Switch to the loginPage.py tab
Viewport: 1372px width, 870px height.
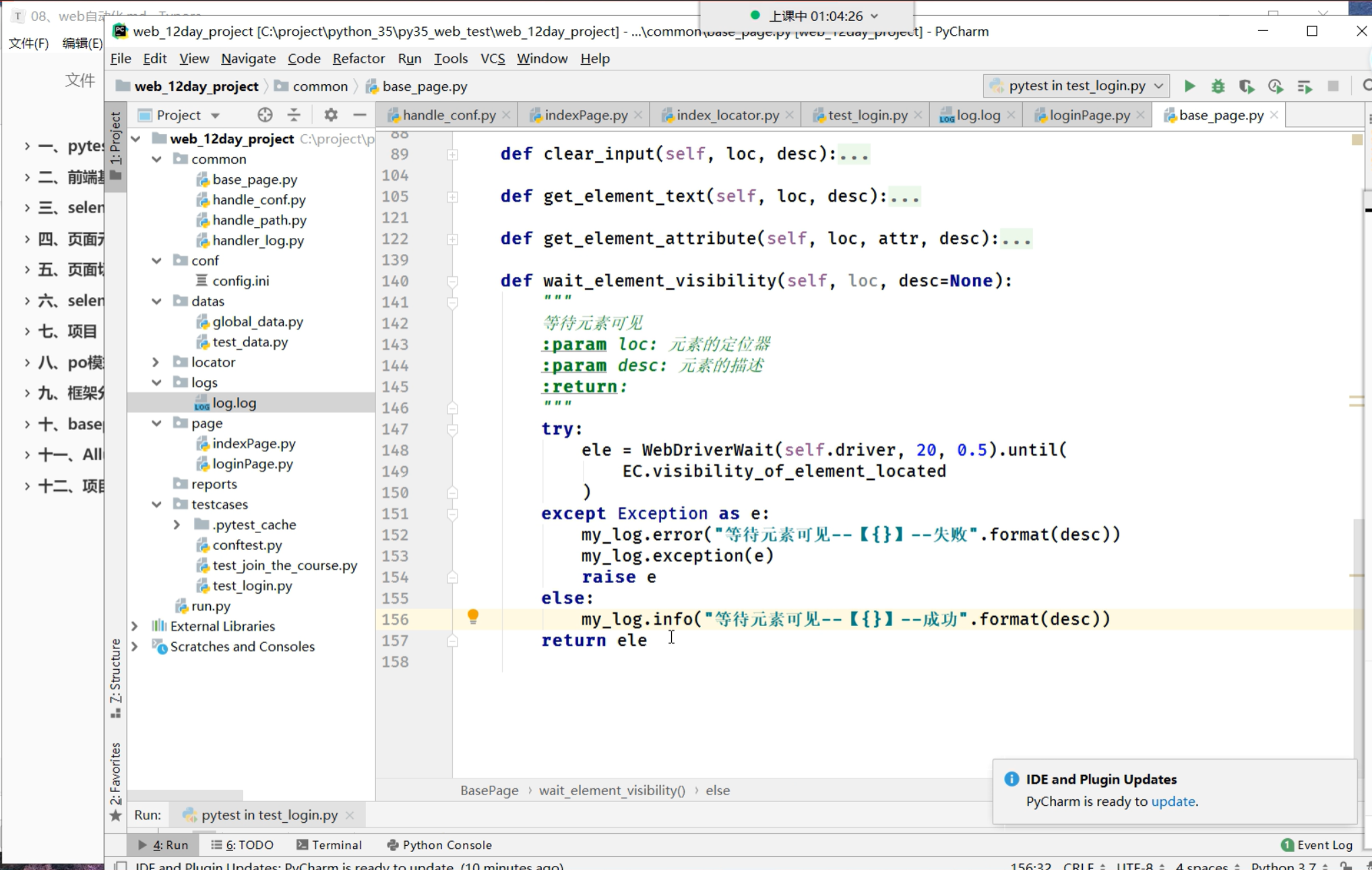point(1089,115)
